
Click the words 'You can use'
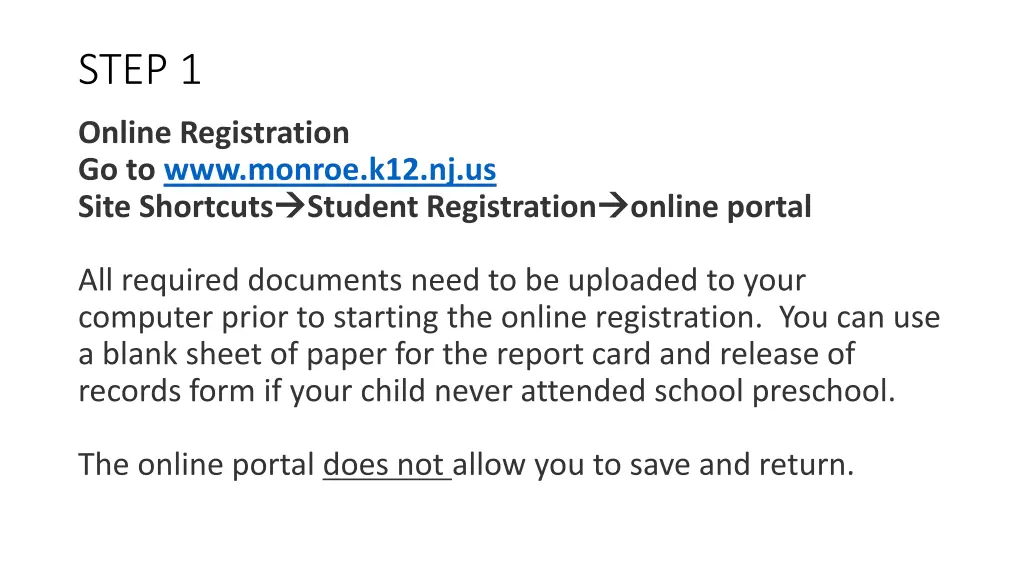(859, 317)
